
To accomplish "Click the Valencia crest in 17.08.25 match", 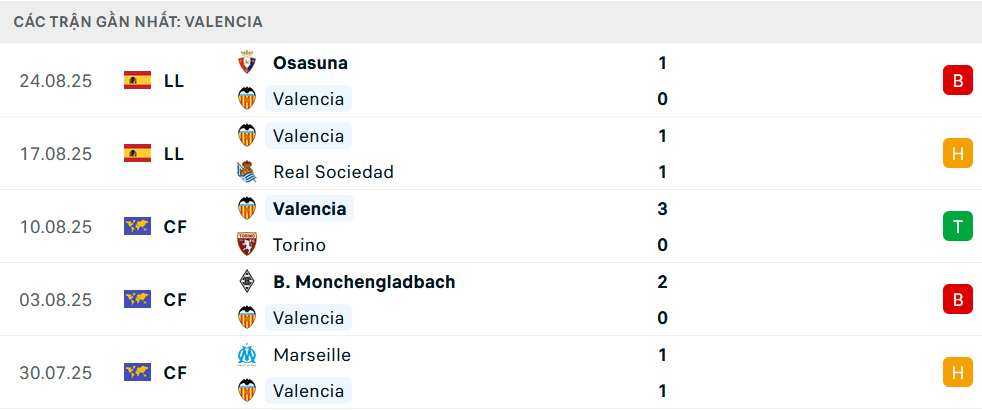I will (x=246, y=136).
